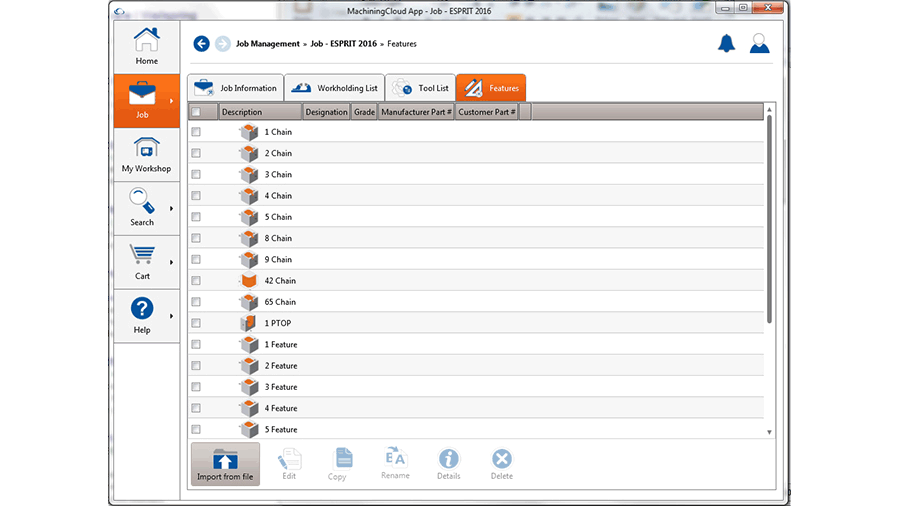
Task: Check the 1 PTOP row checkbox
Action: [x=196, y=323]
